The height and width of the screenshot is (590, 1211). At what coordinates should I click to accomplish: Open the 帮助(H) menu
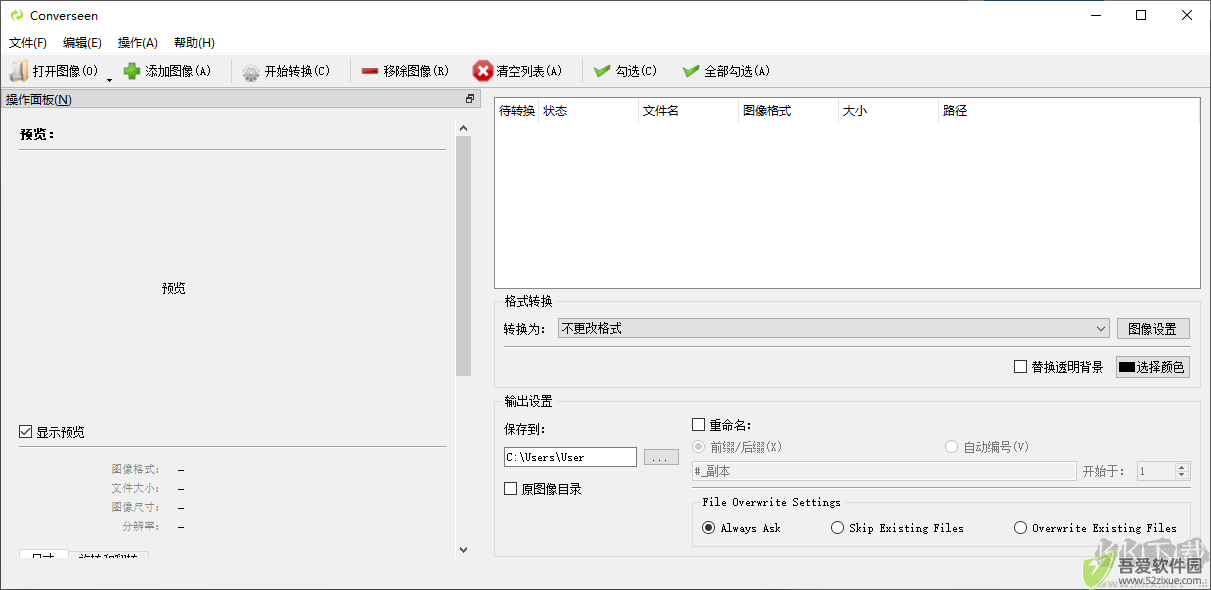coord(194,43)
